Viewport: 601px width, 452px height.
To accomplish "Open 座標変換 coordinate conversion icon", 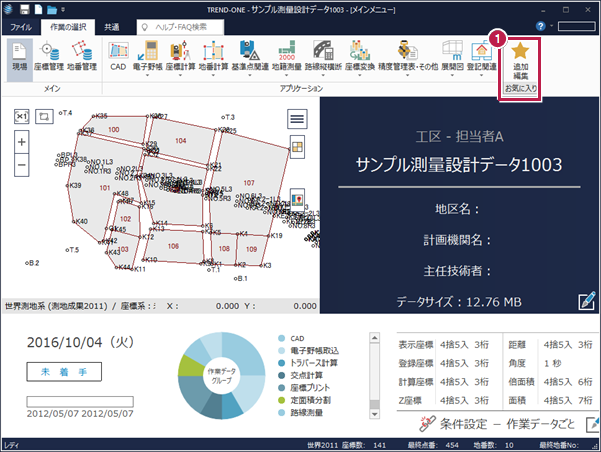I will tap(360, 56).
